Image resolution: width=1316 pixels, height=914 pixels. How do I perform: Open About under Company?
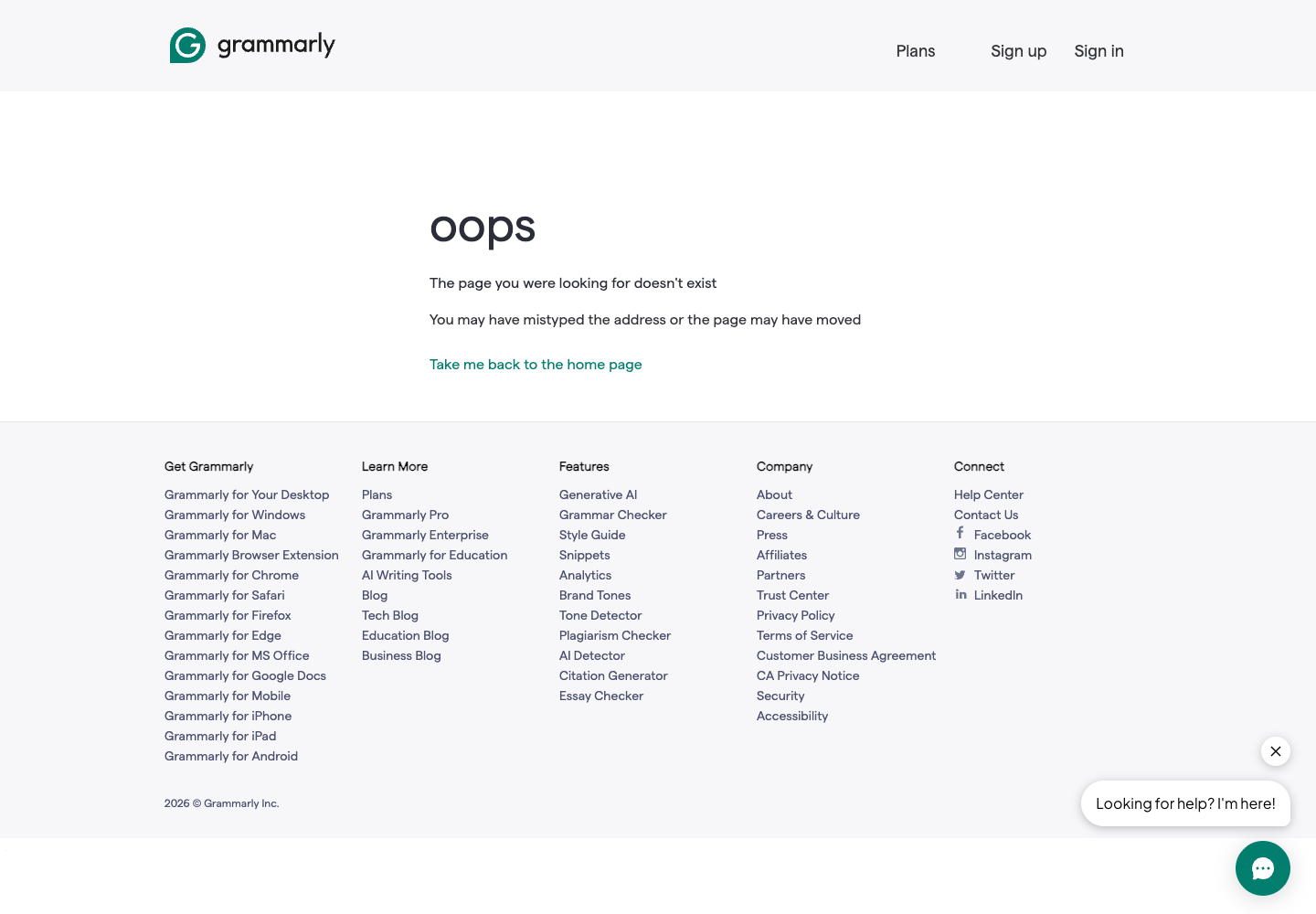774,494
